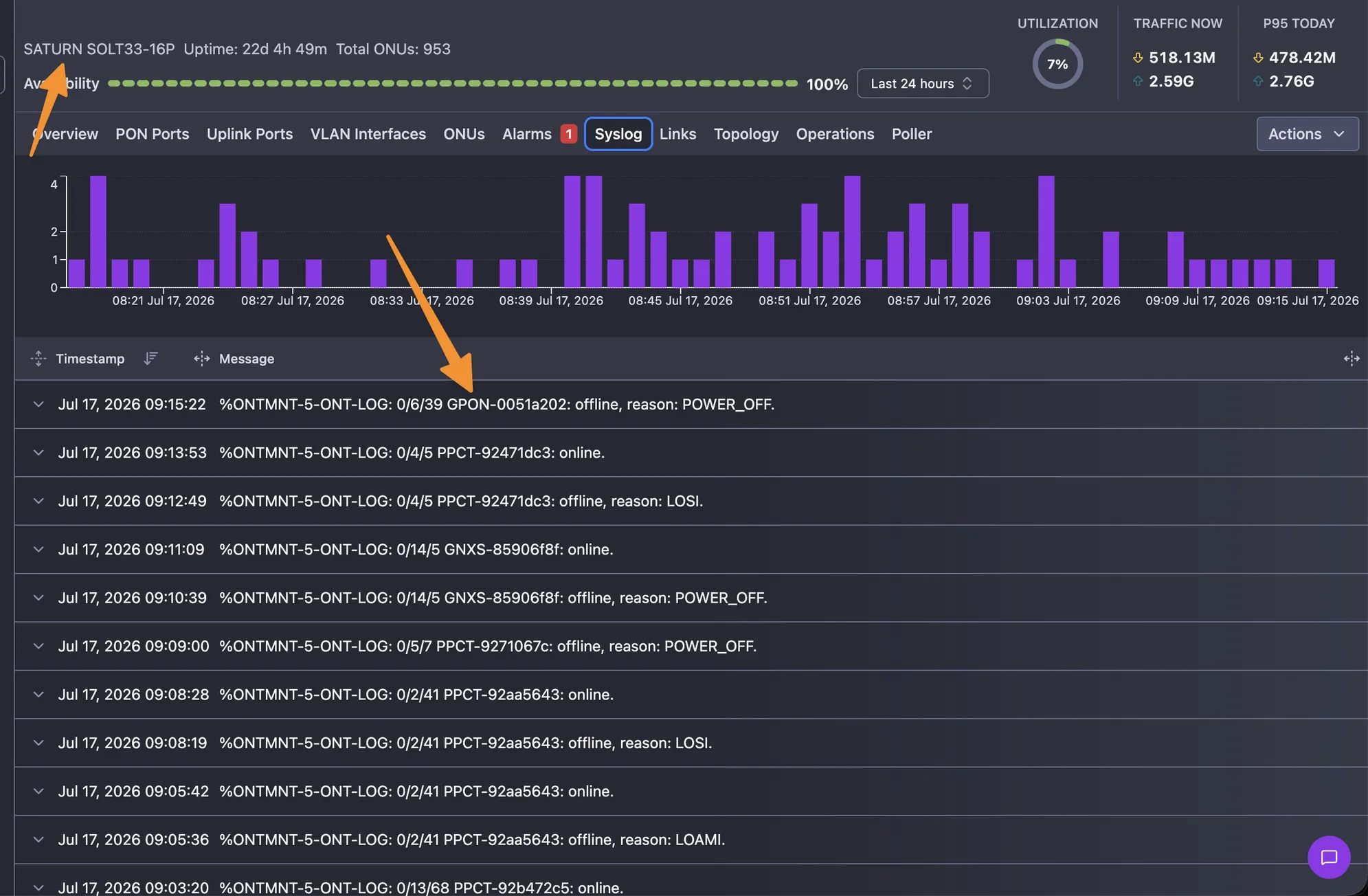
Task: Expand the 09:05:42 log entry
Action: tap(38, 791)
